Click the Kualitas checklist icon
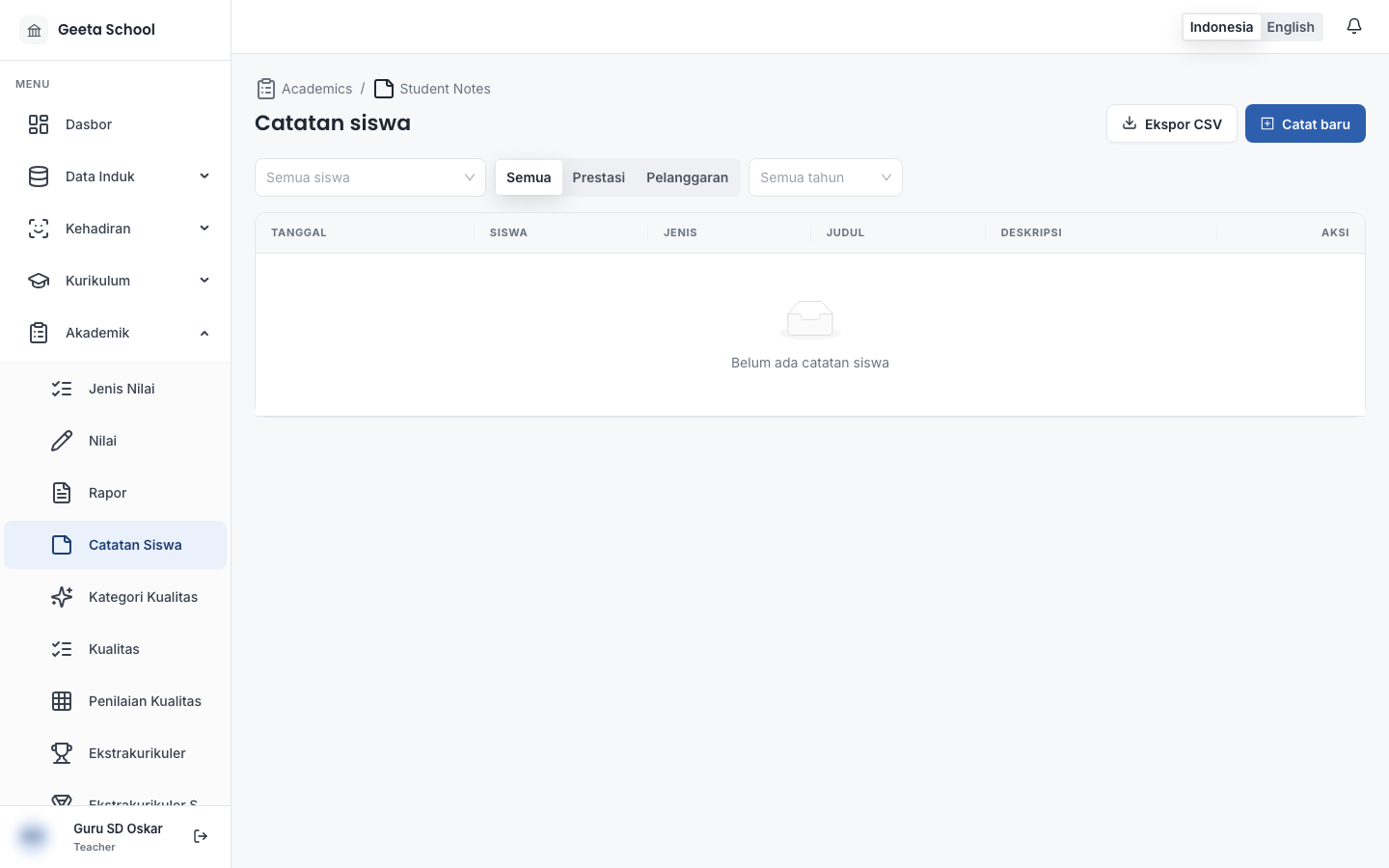 (62, 649)
